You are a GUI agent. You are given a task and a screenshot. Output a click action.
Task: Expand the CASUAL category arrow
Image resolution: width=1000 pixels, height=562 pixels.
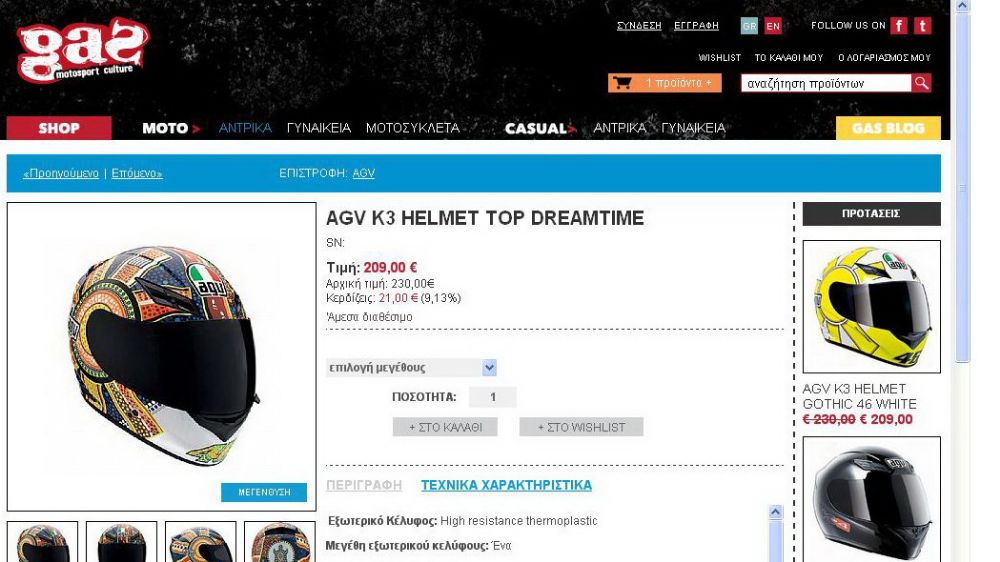pyautogui.click(x=572, y=129)
